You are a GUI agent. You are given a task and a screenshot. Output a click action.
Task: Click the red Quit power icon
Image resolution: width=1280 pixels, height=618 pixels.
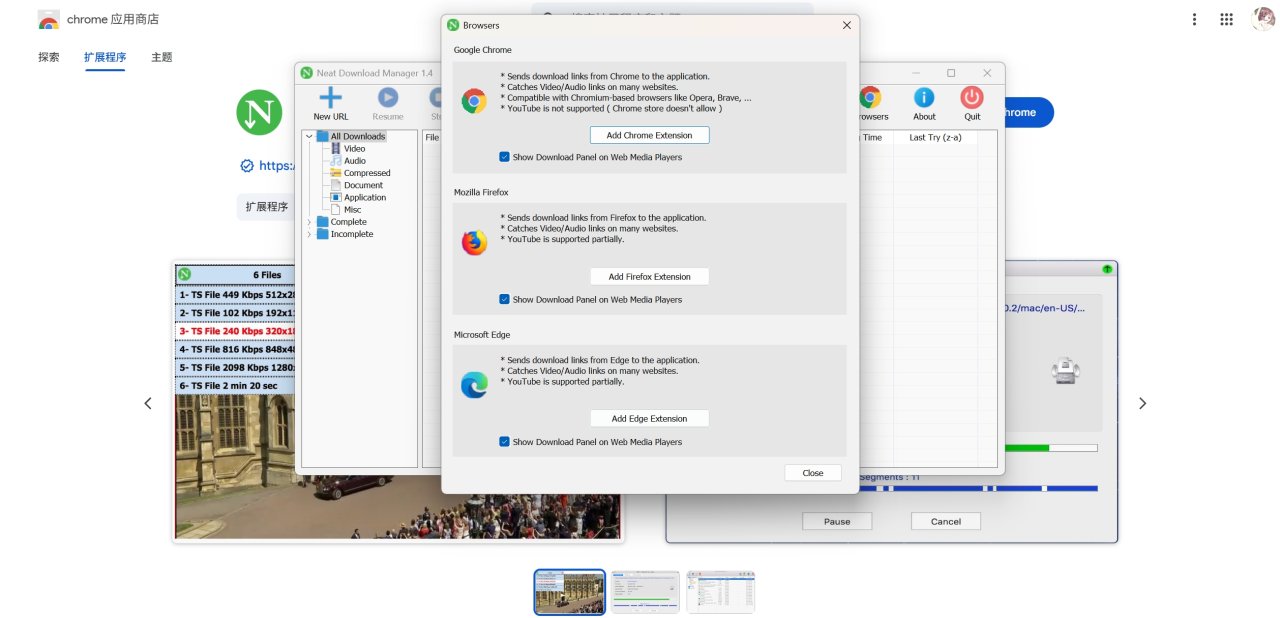(x=972, y=97)
